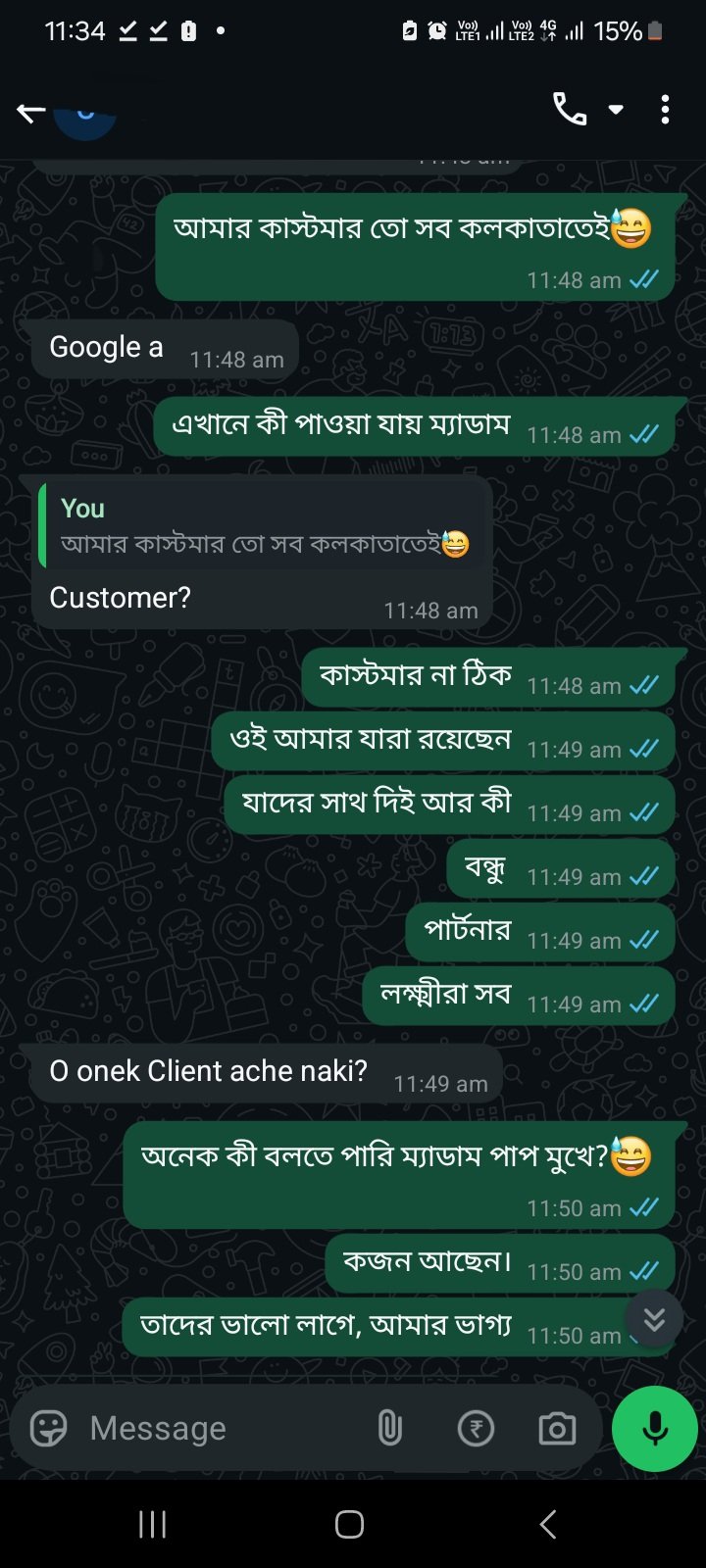The width and height of the screenshot is (706, 1568).
Task: Select the 'Google a' message bubble
Action: [x=165, y=349]
